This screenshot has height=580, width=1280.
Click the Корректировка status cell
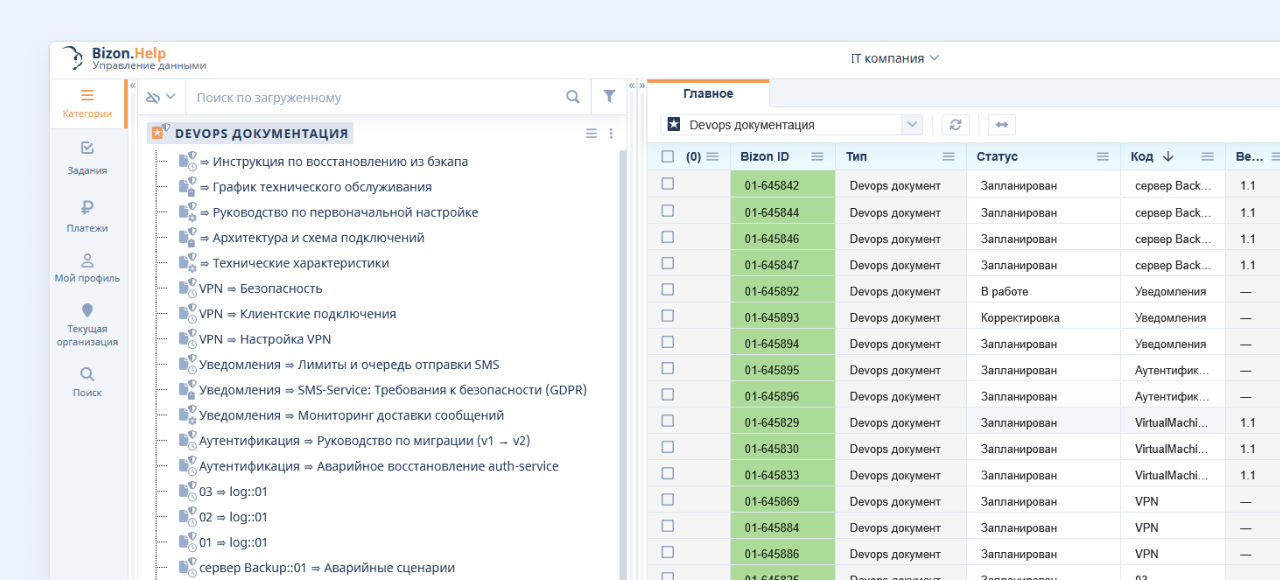coord(1043,317)
